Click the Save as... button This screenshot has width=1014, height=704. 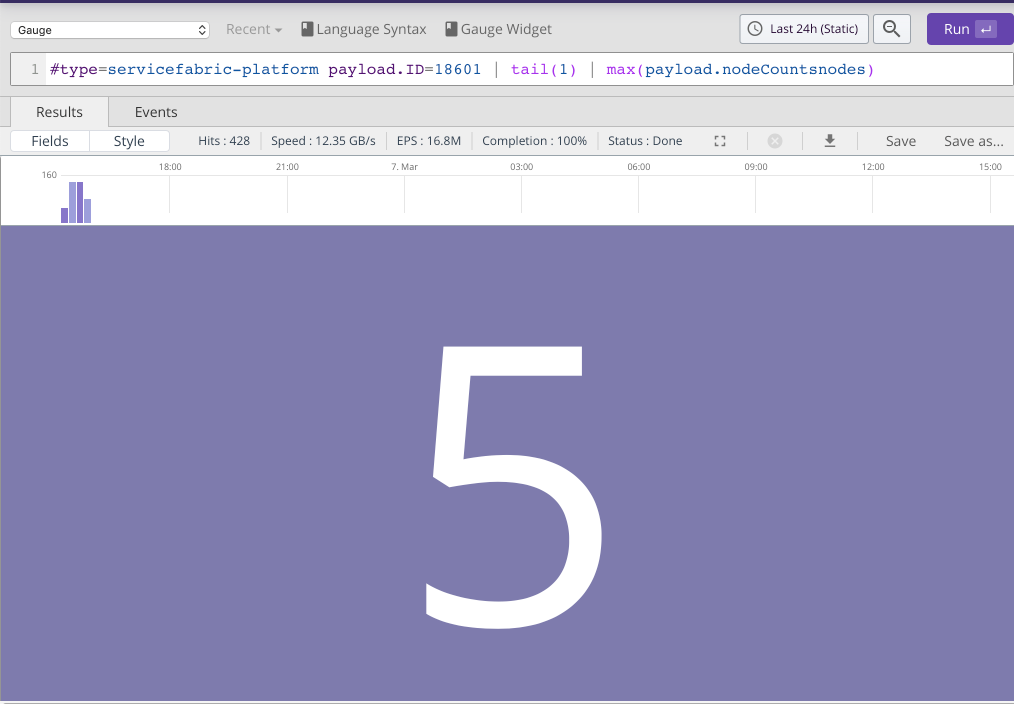pyautogui.click(x=973, y=141)
